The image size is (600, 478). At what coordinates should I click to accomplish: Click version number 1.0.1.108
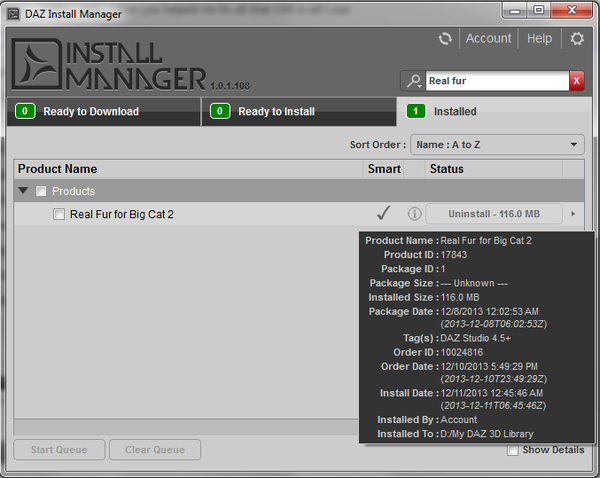[230, 86]
